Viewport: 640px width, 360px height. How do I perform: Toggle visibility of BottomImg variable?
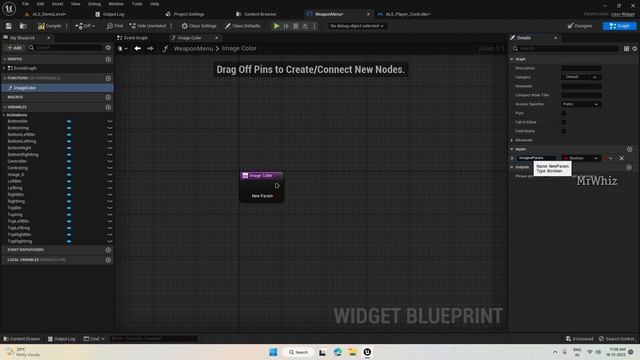tap(109, 128)
